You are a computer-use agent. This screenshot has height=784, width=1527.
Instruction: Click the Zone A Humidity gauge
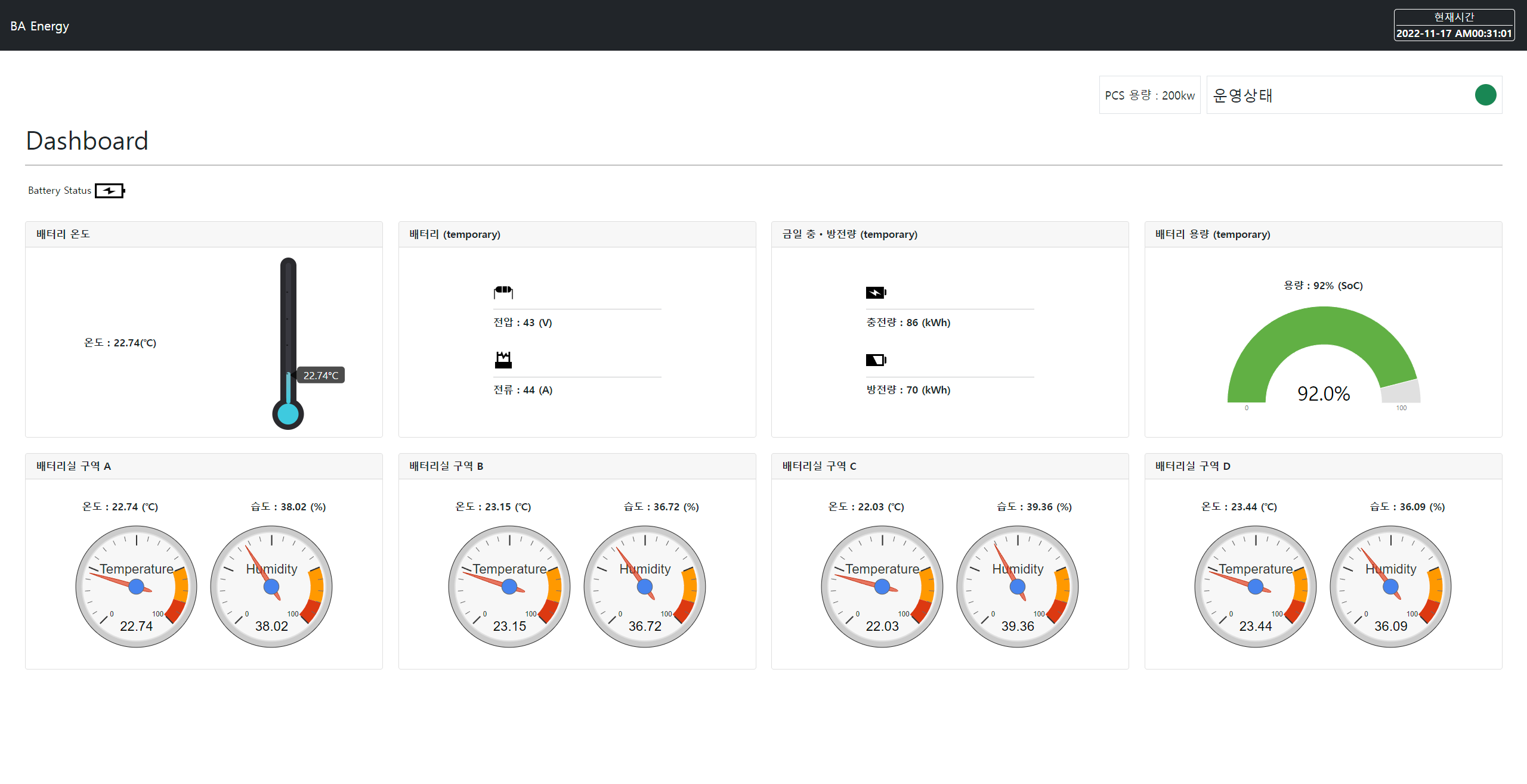[x=271, y=587]
